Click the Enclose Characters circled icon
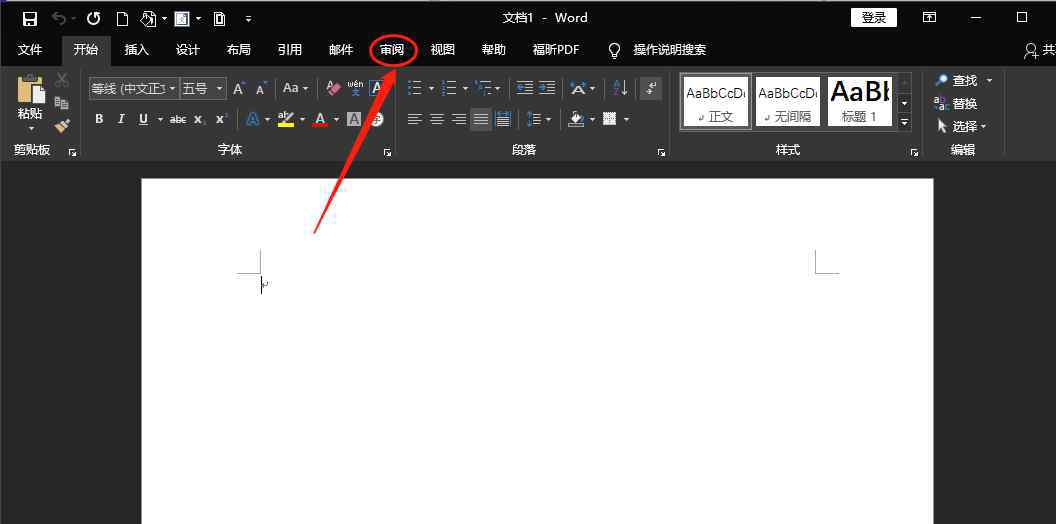Screen dimensions: 1056x524 (377, 119)
